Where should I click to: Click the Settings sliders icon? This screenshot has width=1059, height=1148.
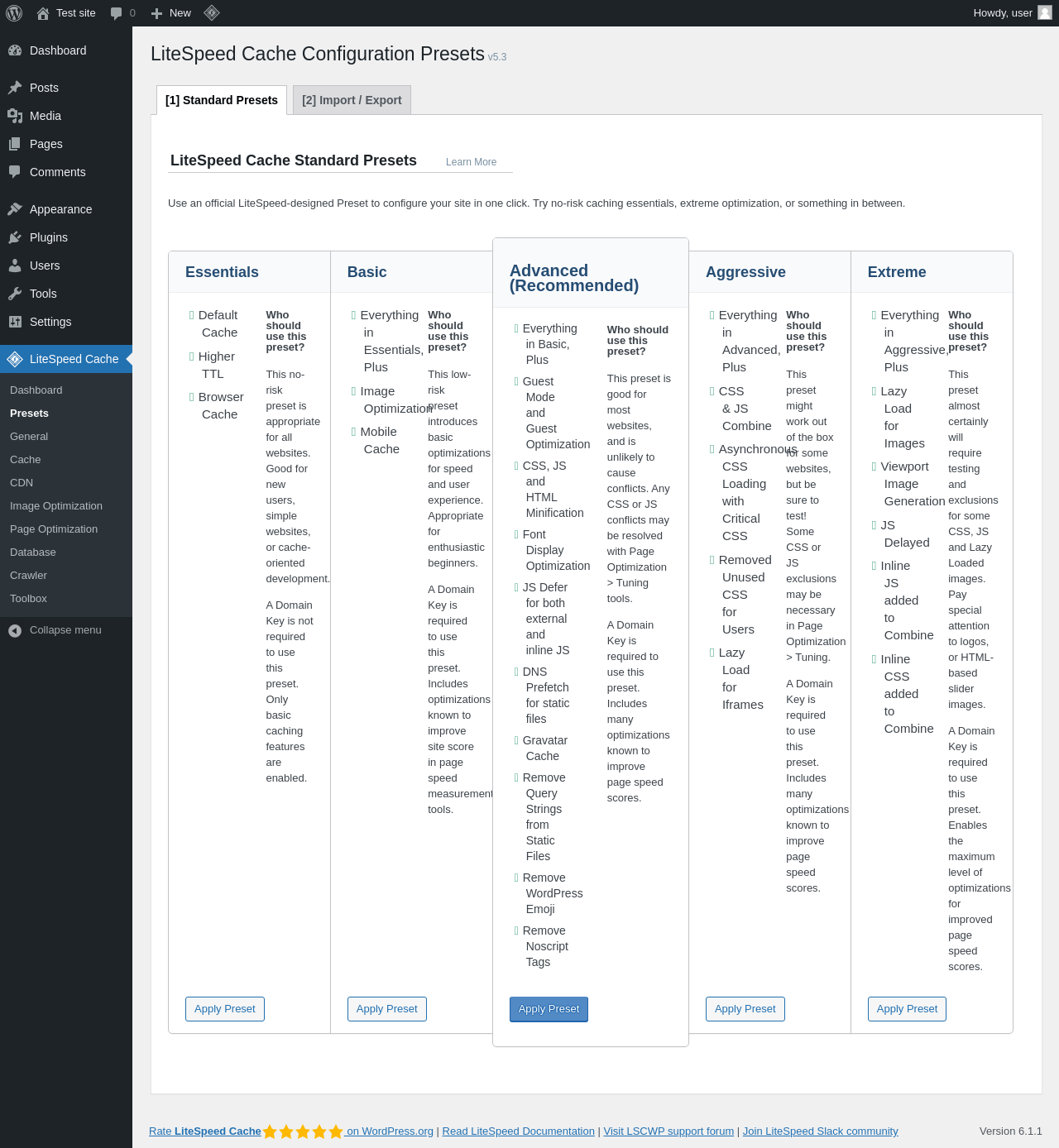15,322
